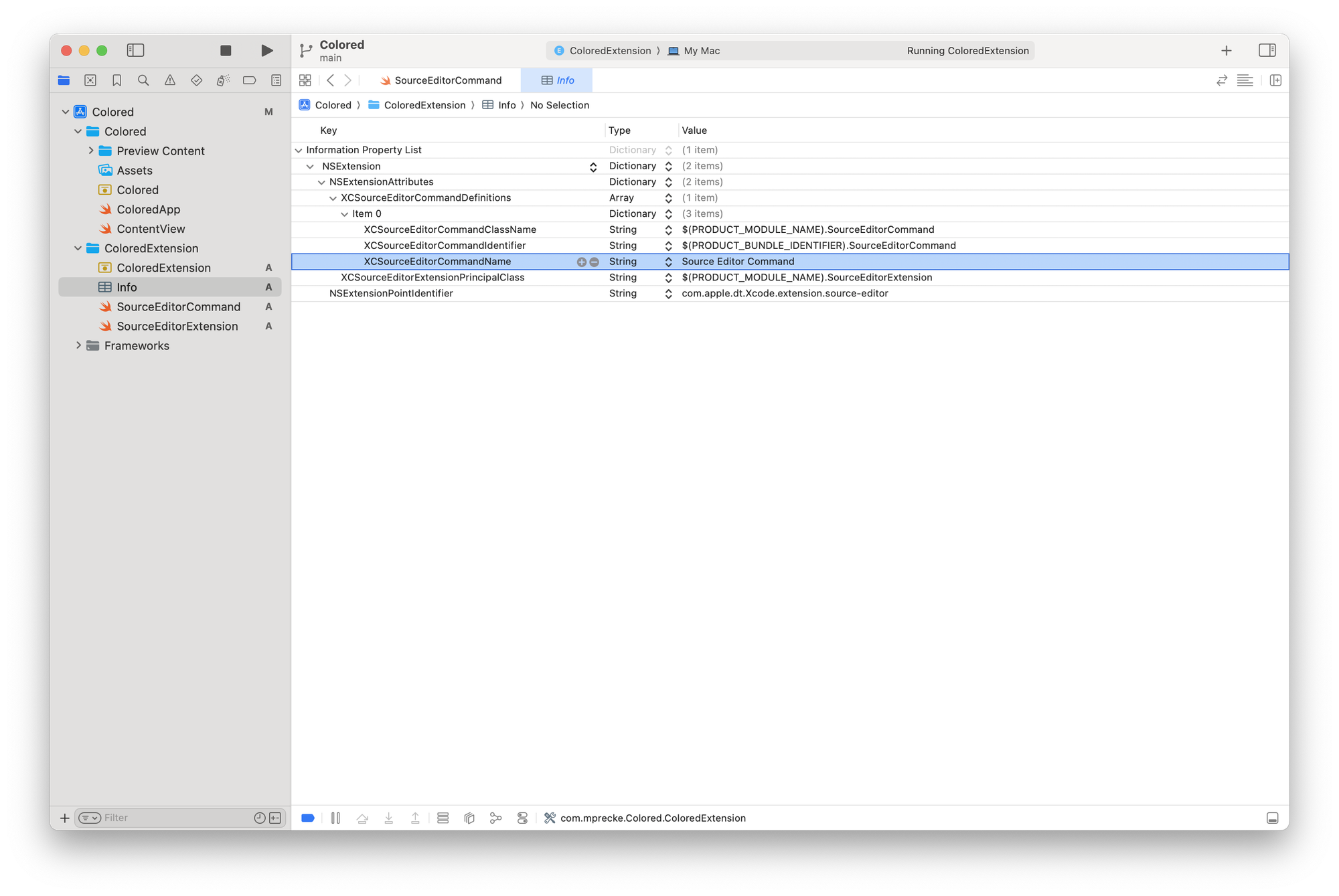Stop the running ColoredExtension scheme
Image resolution: width=1339 pixels, height=896 pixels.
click(226, 50)
